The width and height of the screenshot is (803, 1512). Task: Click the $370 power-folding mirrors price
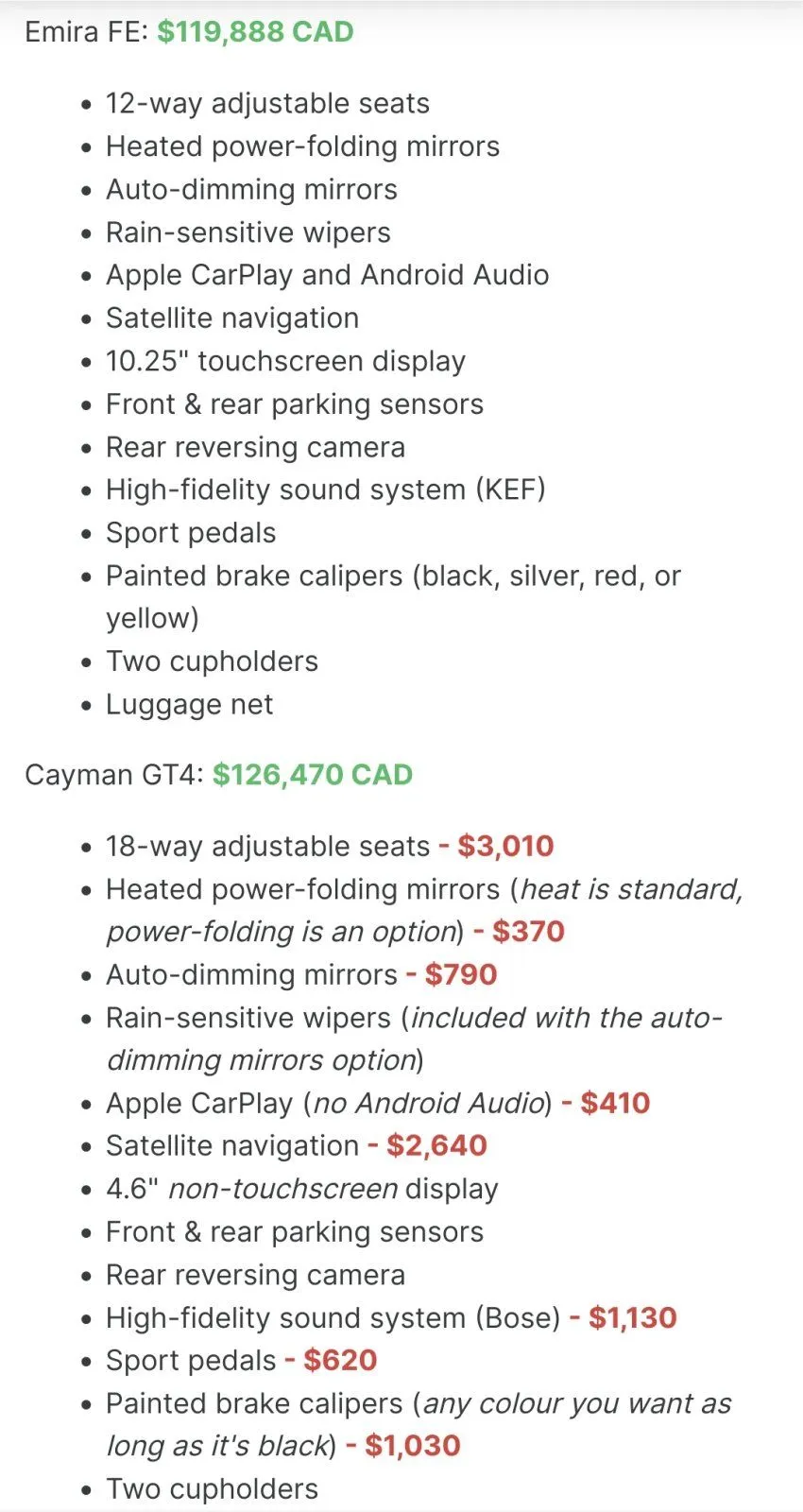coord(528,932)
